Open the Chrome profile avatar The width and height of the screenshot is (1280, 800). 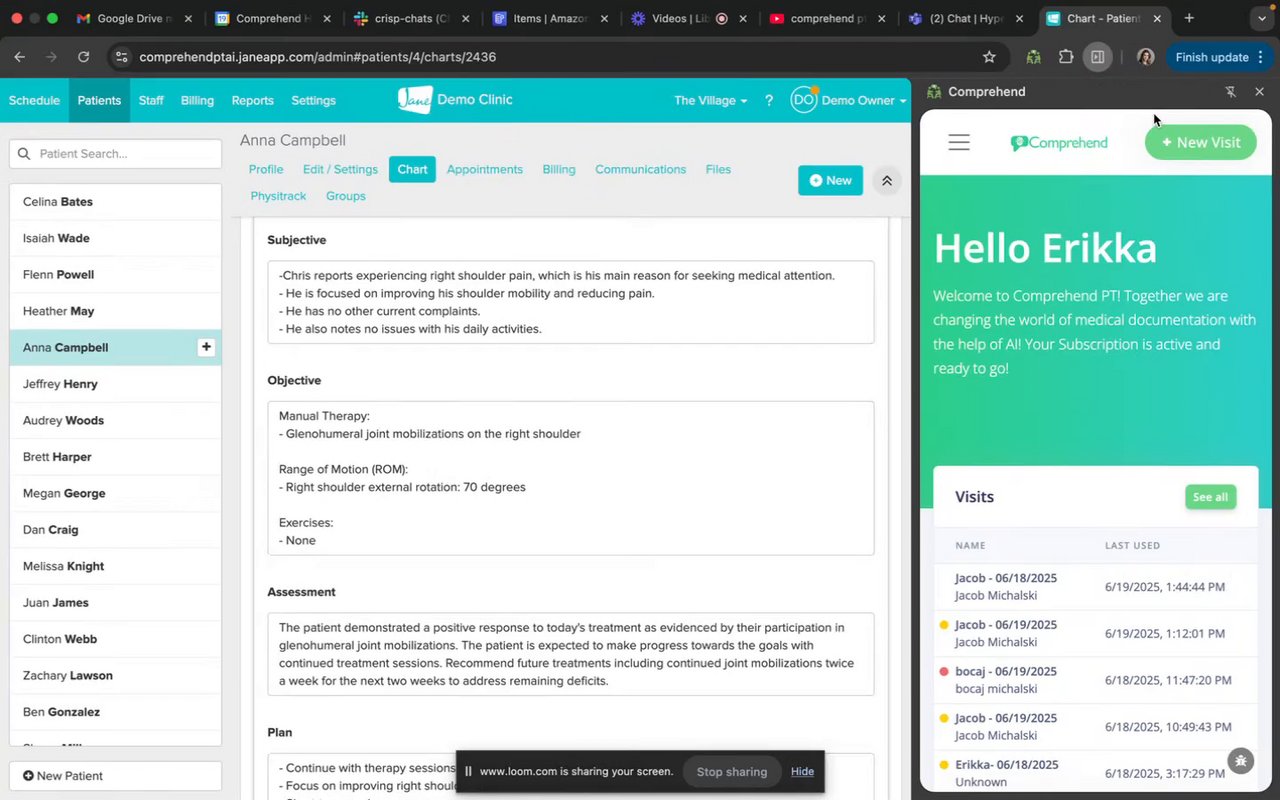pyautogui.click(x=1146, y=57)
